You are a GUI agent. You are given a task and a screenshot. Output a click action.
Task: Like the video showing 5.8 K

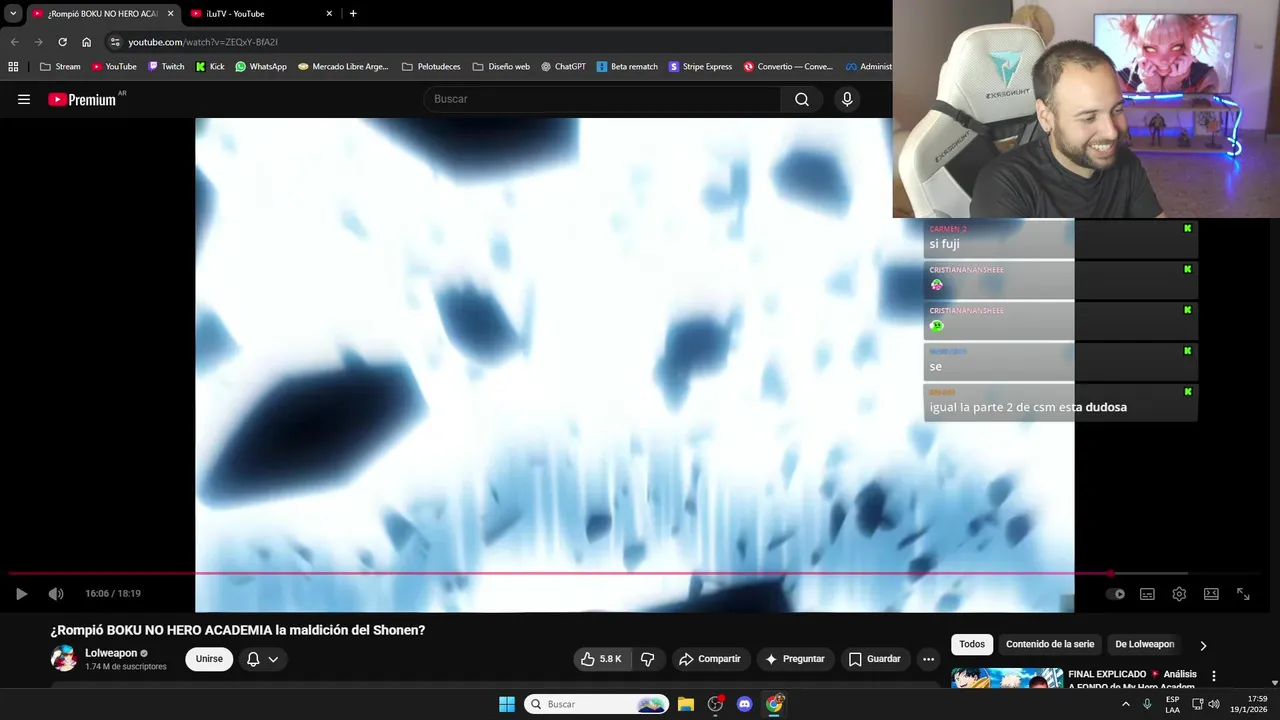(602, 659)
